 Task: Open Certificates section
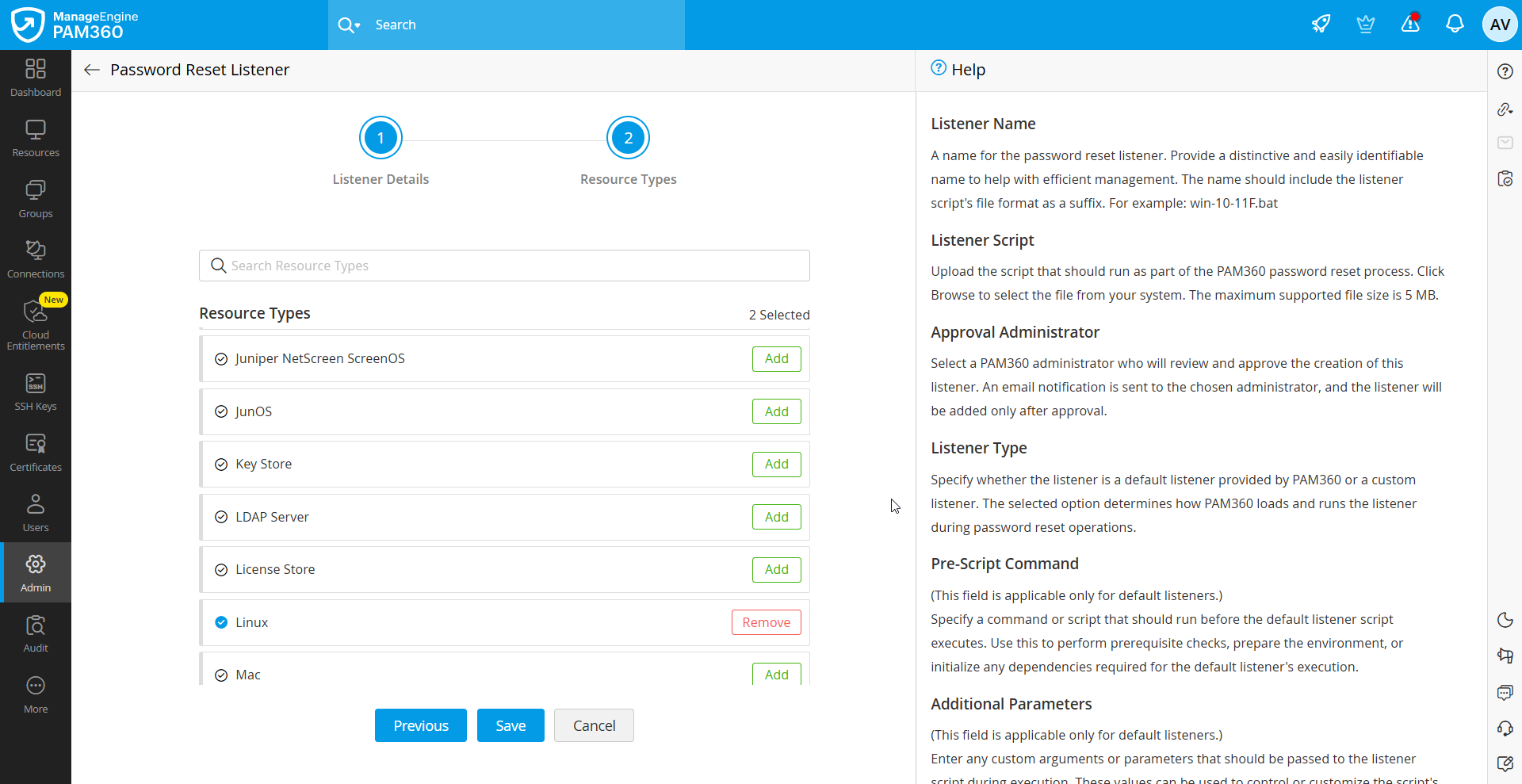coord(36,453)
